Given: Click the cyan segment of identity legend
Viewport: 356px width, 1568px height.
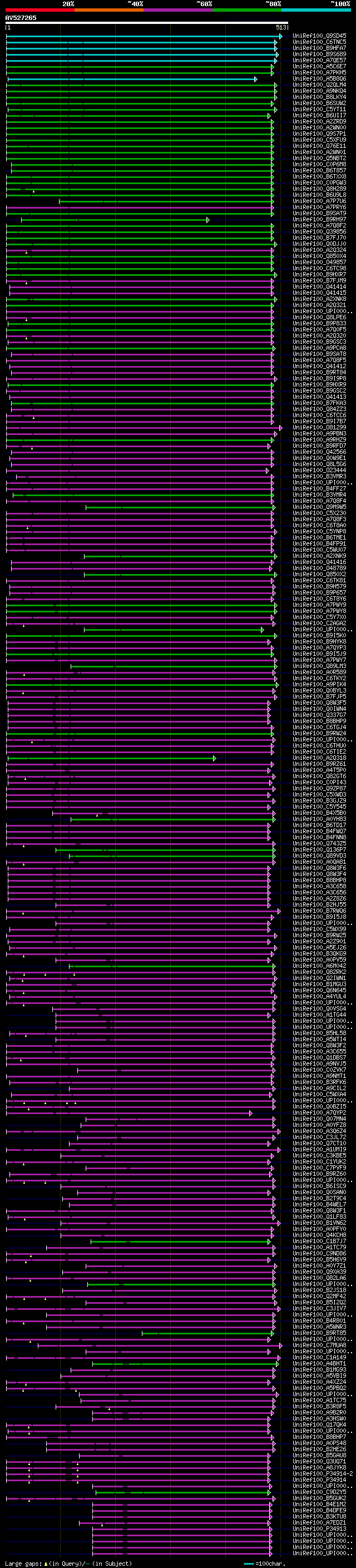Looking at the screenshot, I should 316,10.
